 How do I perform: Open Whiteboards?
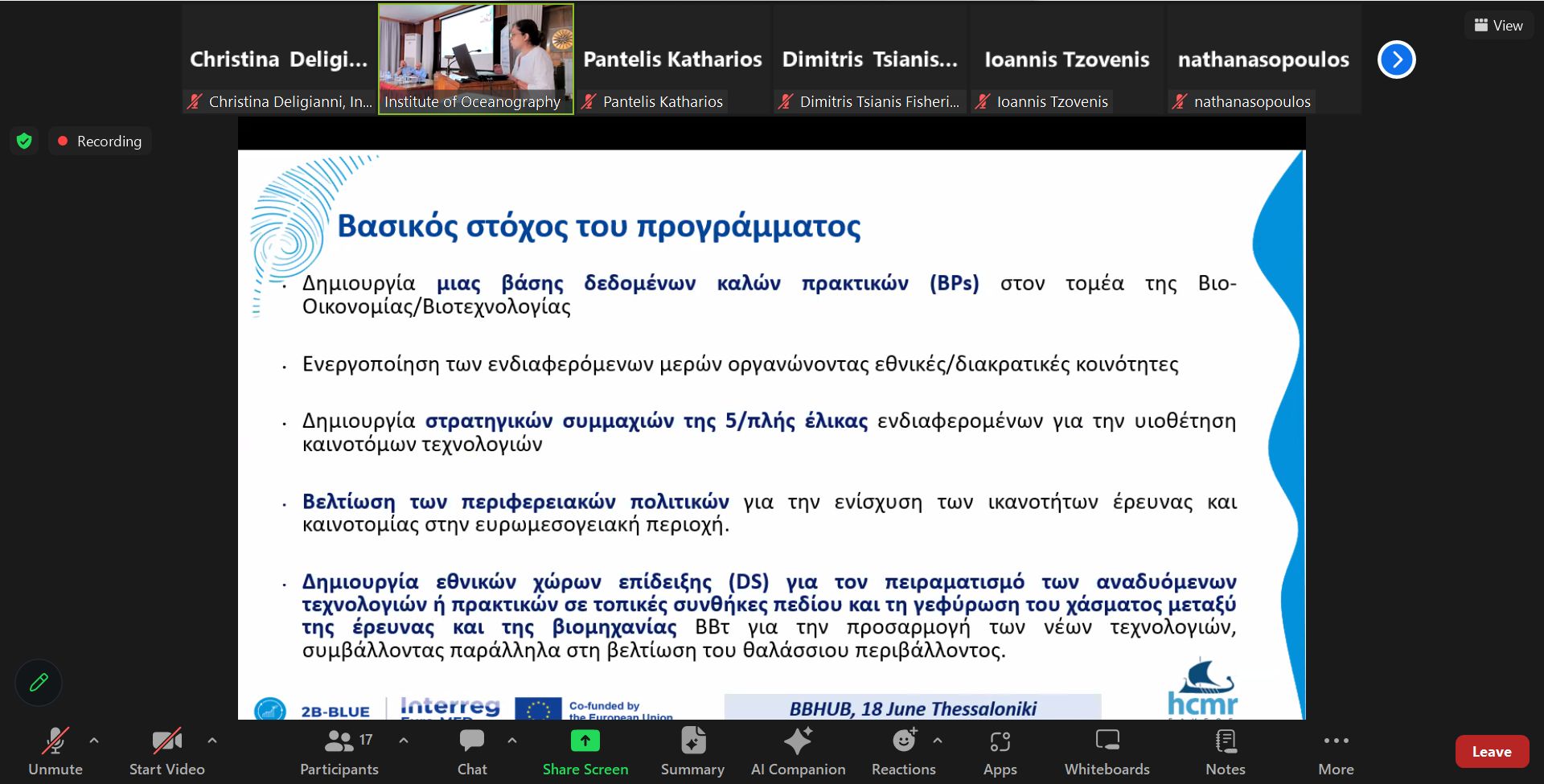pos(1107,751)
